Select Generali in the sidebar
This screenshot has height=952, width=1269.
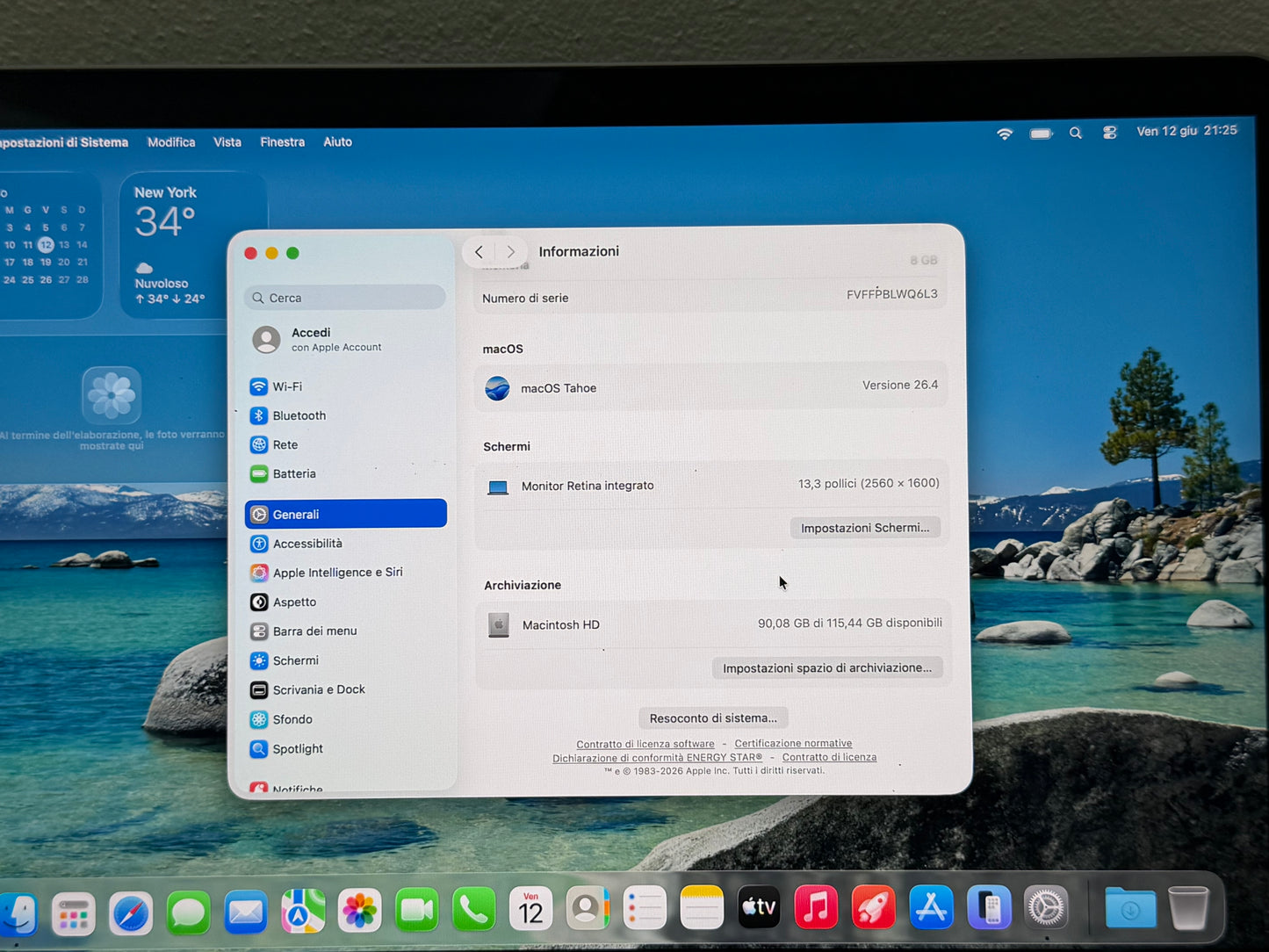[346, 514]
